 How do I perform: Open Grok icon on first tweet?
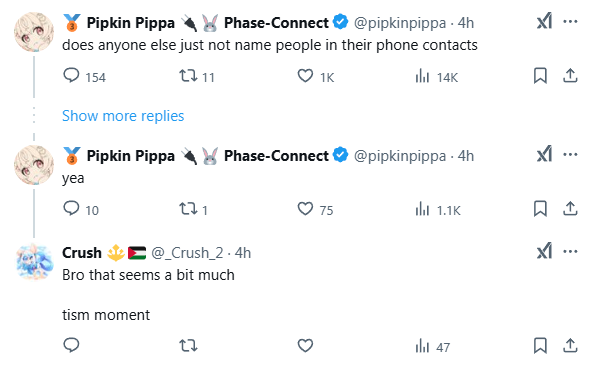[x=544, y=22]
